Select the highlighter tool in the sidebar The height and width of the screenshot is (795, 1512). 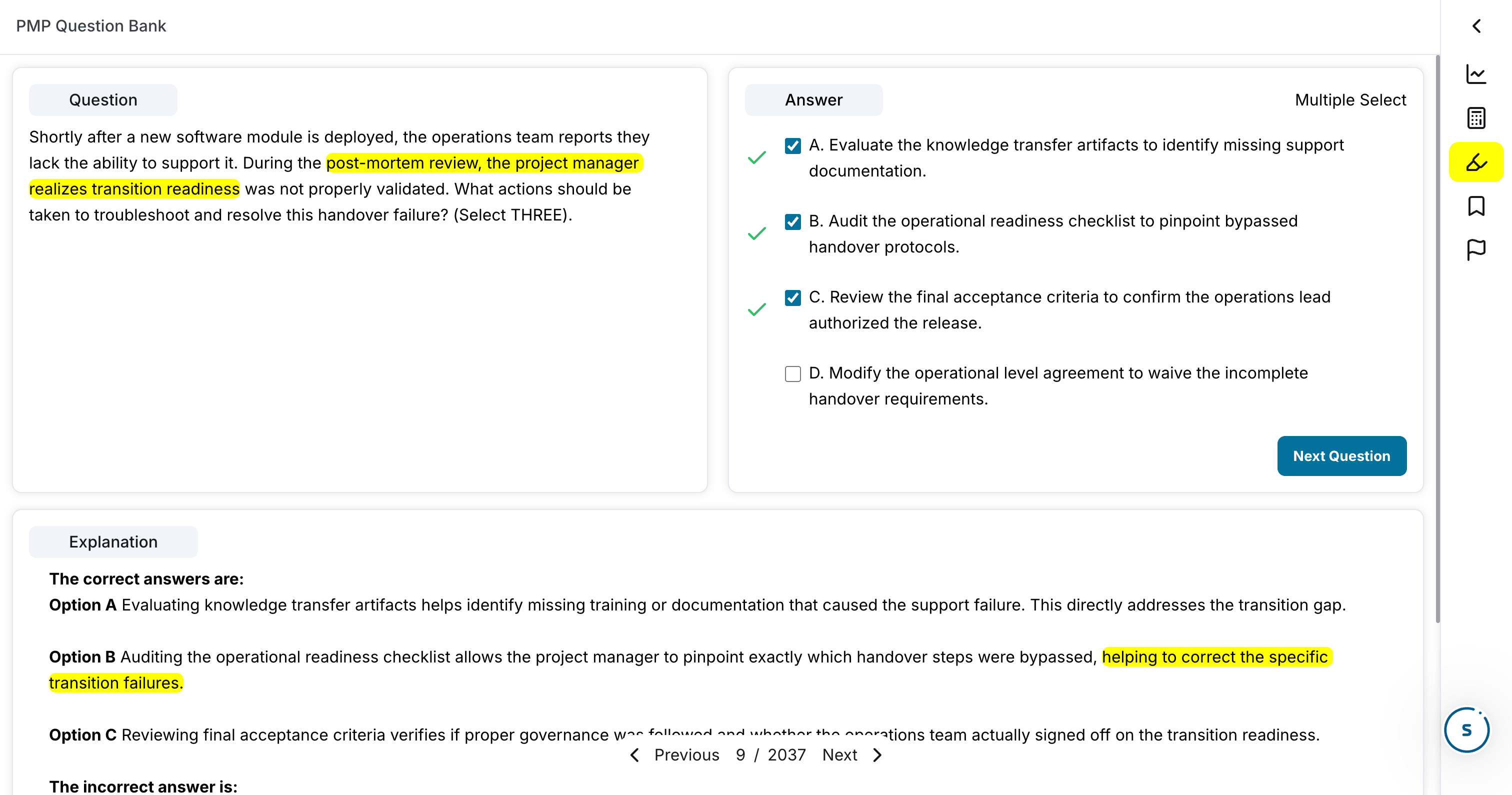(1476, 161)
